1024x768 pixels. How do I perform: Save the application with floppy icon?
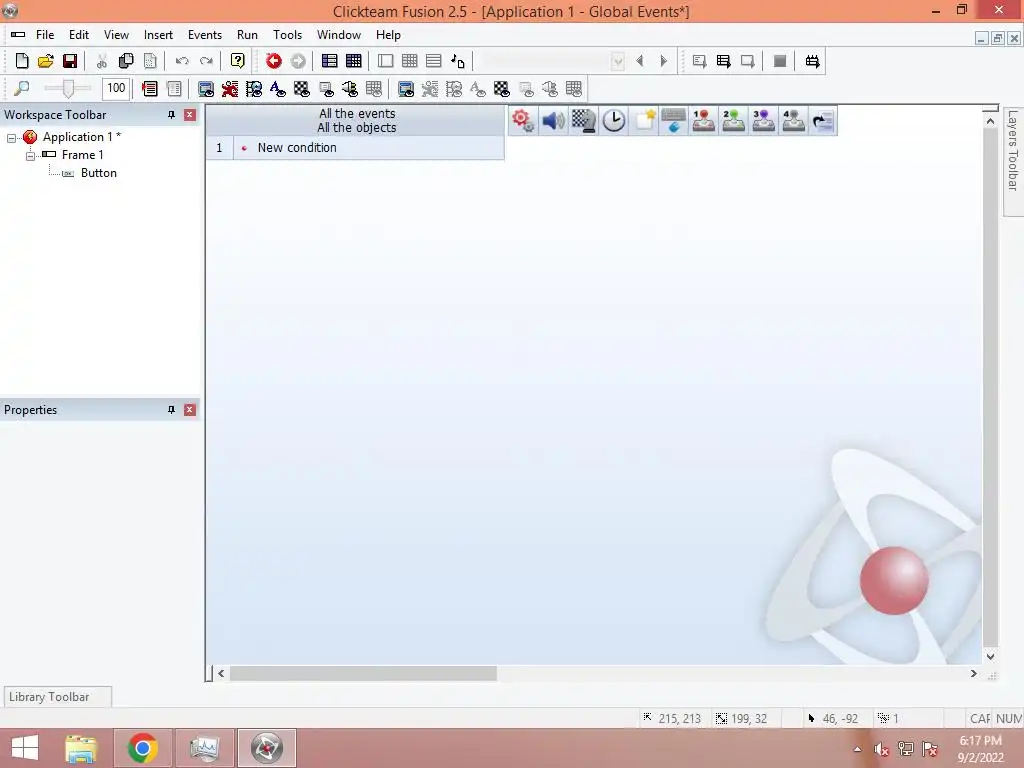tap(70, 61)
